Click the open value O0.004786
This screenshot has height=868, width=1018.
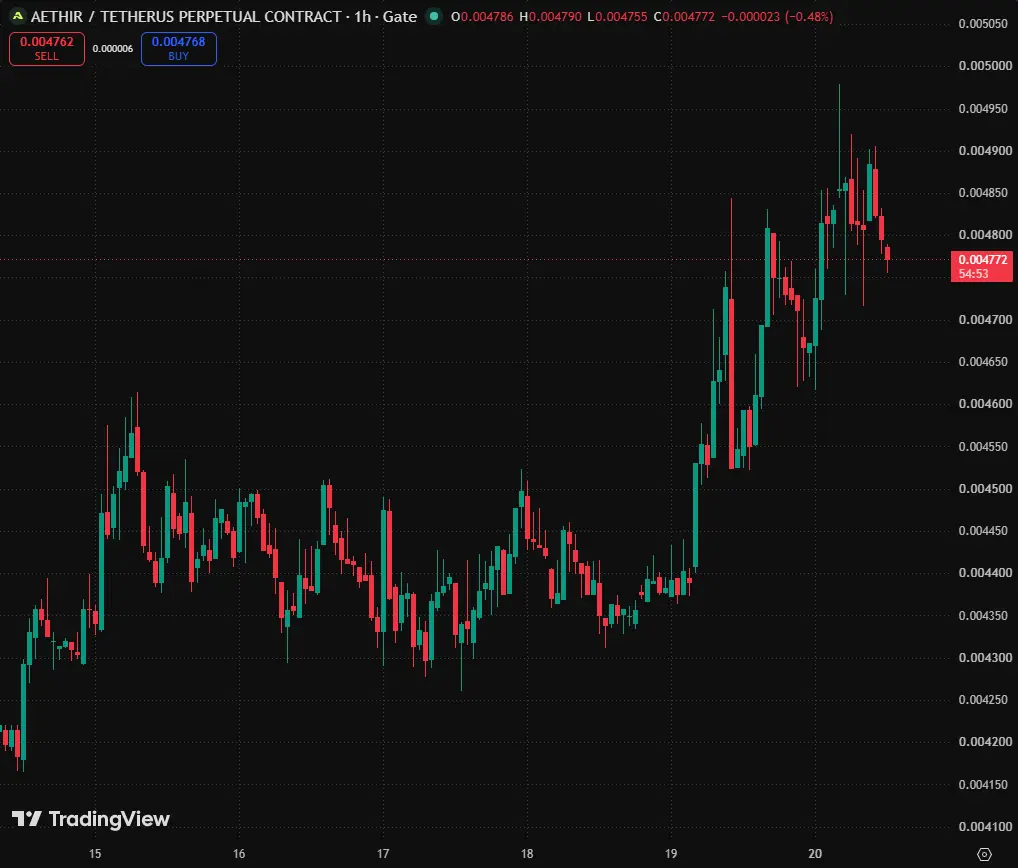point(482,17)
